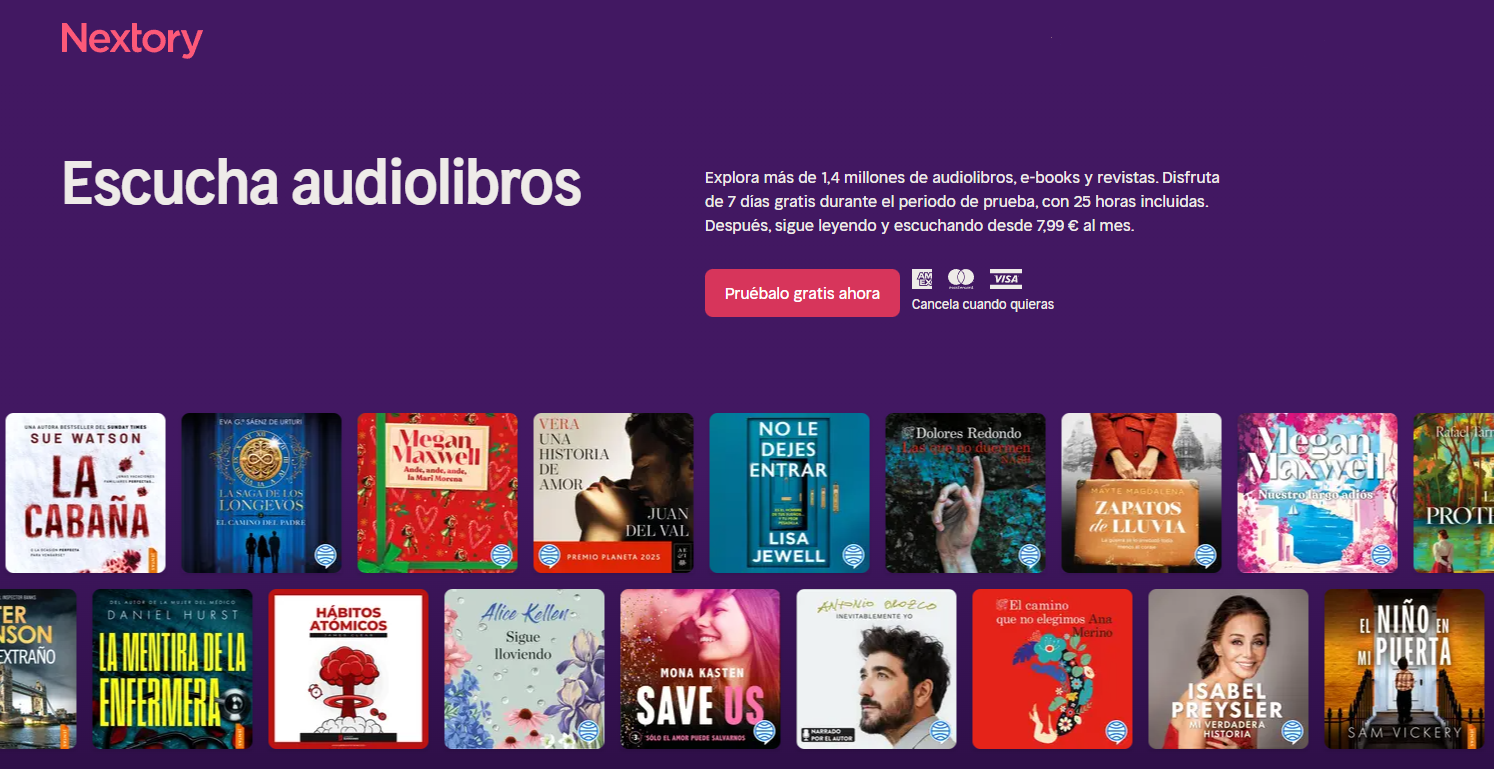Image resolution: width=1494 pixels, height=769 pixels.
Task: Click the American Express card icon
Action: click(922, 279)
